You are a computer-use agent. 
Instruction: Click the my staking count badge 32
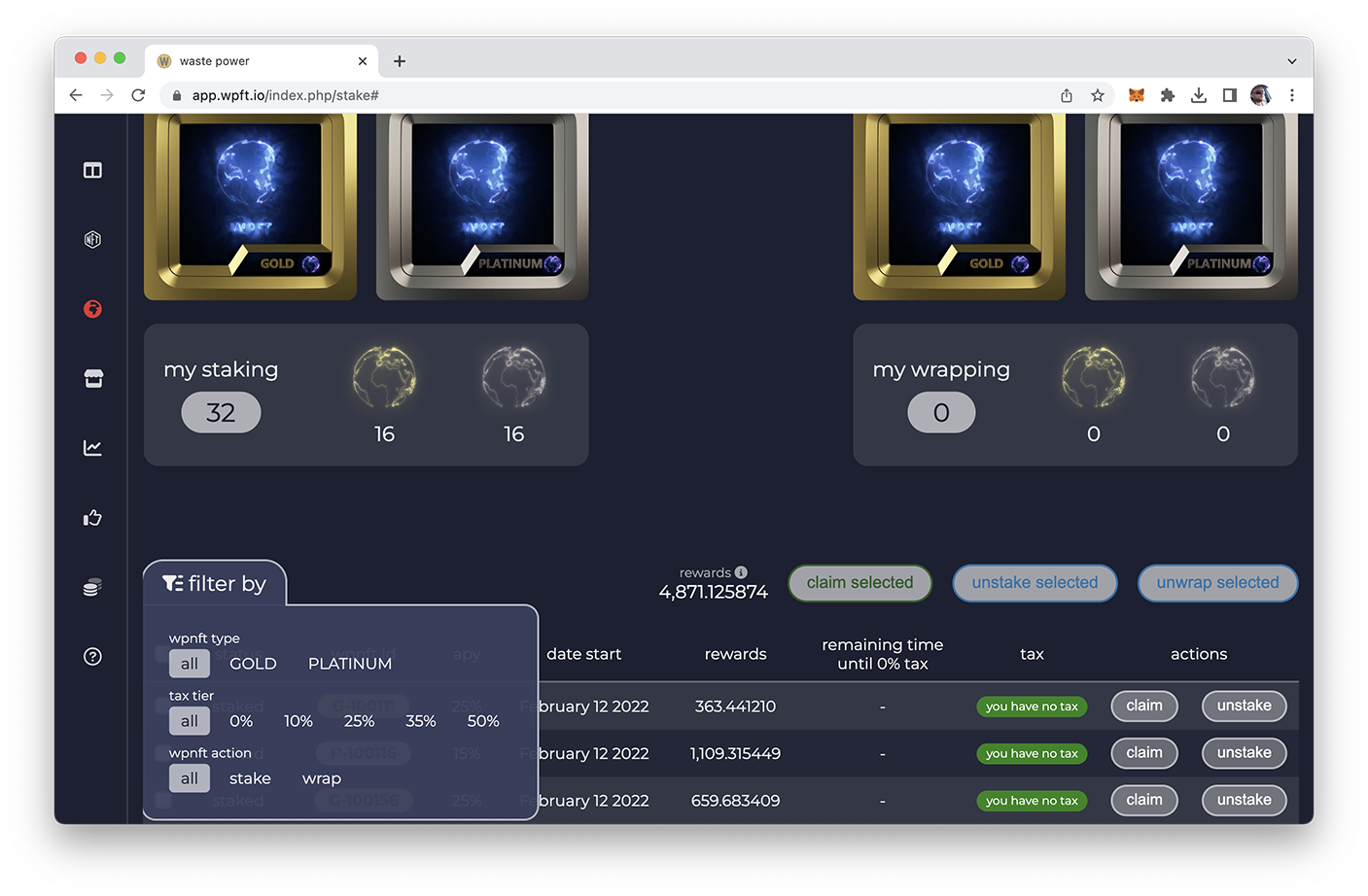click(x=221, y=413)
